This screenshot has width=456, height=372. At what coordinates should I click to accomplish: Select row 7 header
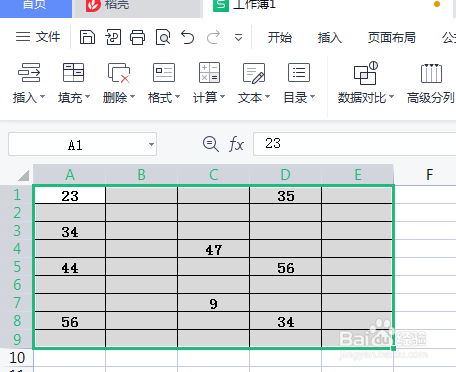pos(17,303)
